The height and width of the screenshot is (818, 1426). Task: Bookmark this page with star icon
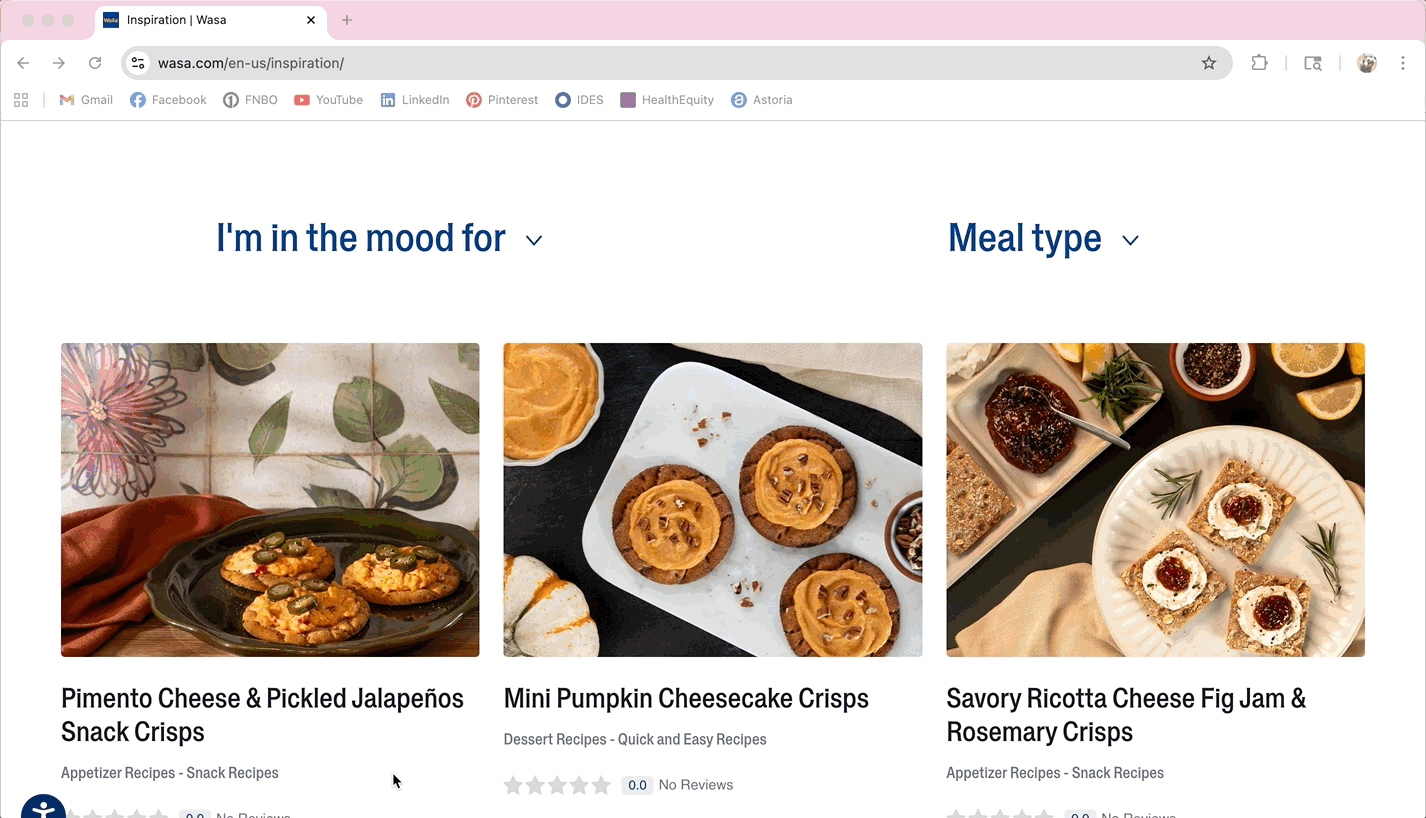pos(1209,63)
